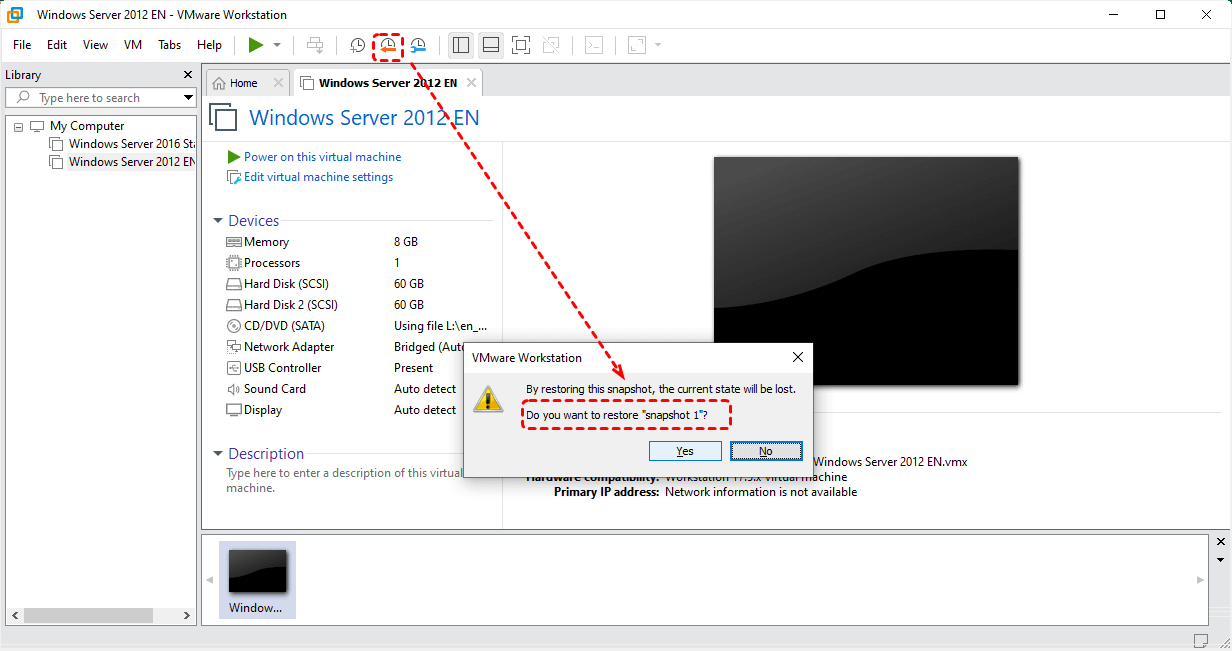Switch to the Windows Server 2012 EN tab

388,83
